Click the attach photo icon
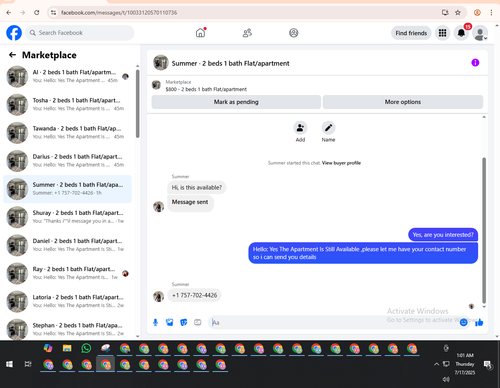The width and height of the screenshot is (500, 388). (169, 322)
